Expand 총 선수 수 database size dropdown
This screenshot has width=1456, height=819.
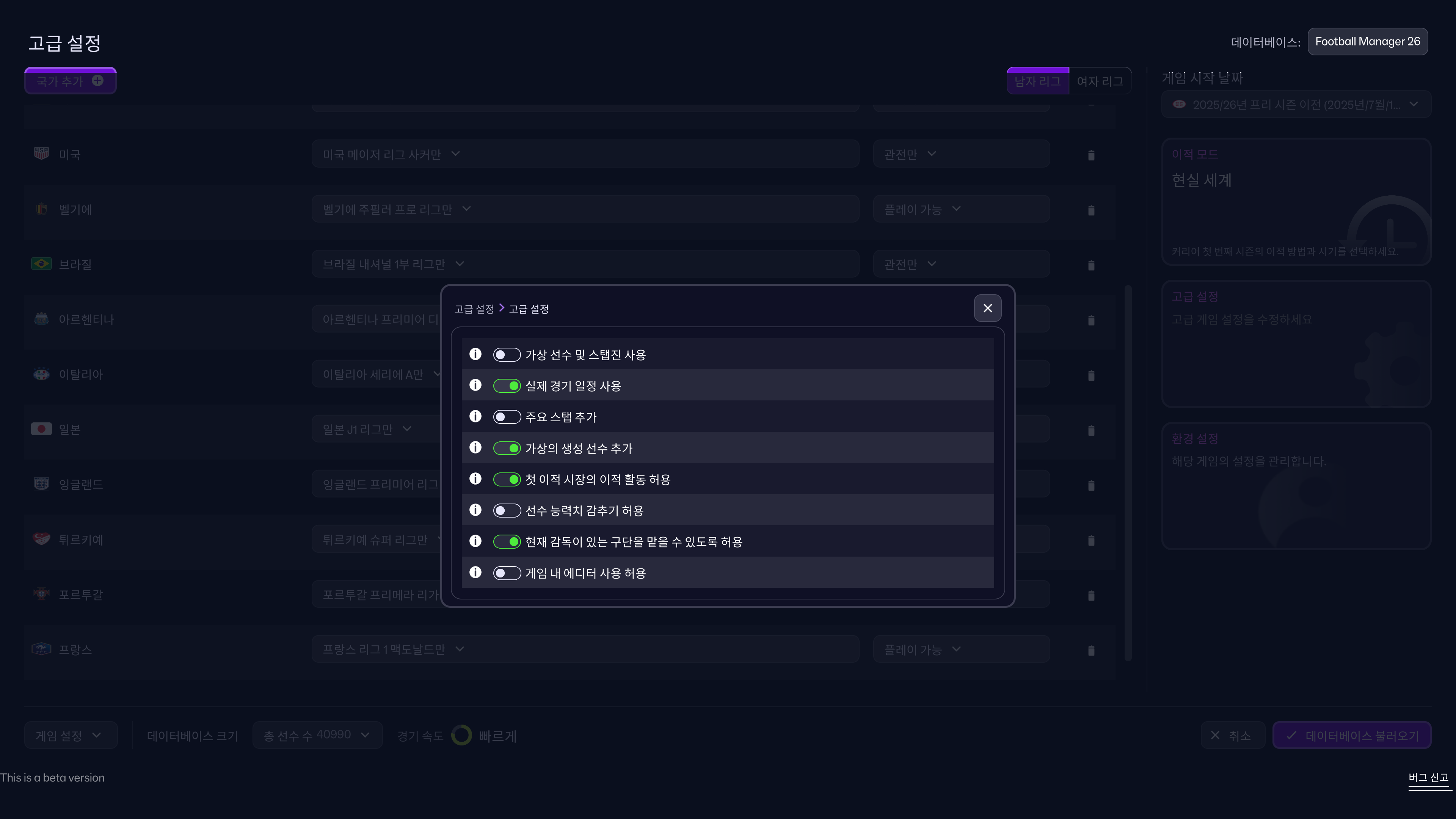(x=317, y=735)
